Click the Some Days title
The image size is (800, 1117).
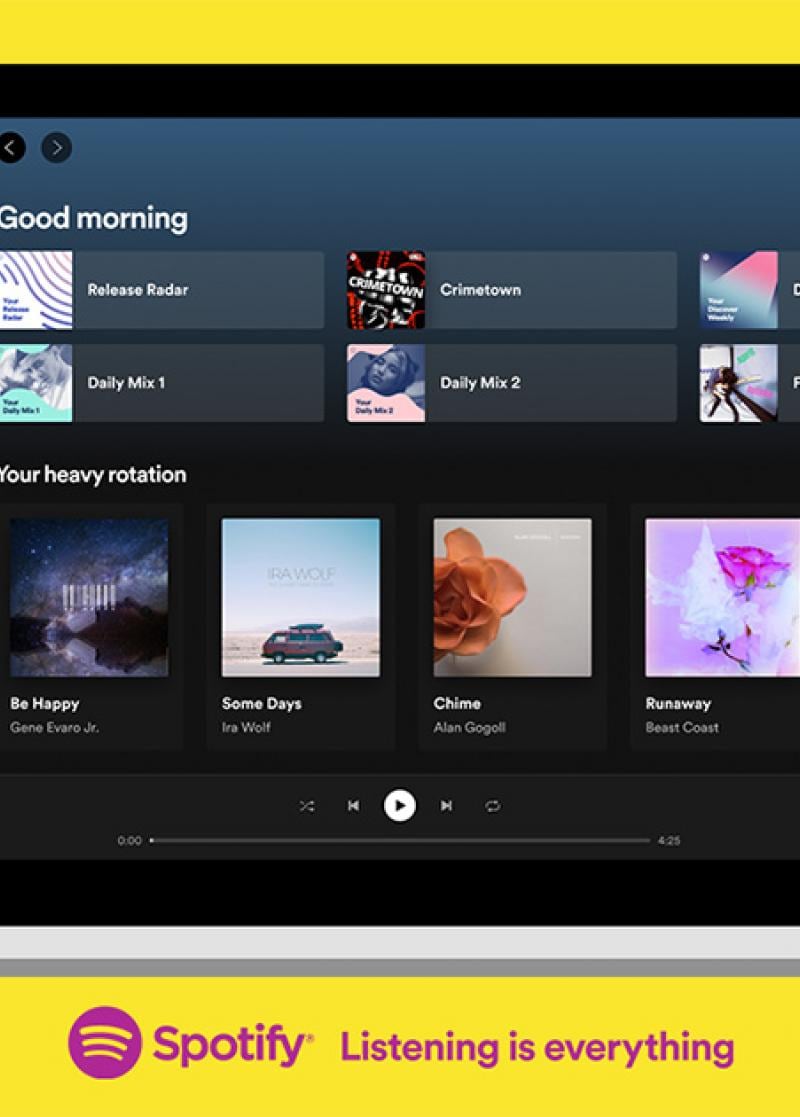[x=261, y=703]
